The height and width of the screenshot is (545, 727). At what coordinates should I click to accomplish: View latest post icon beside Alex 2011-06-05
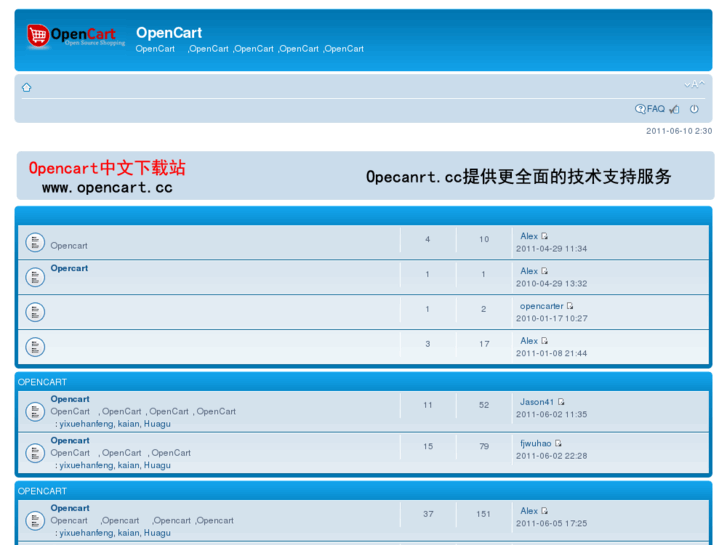point(545,511)
